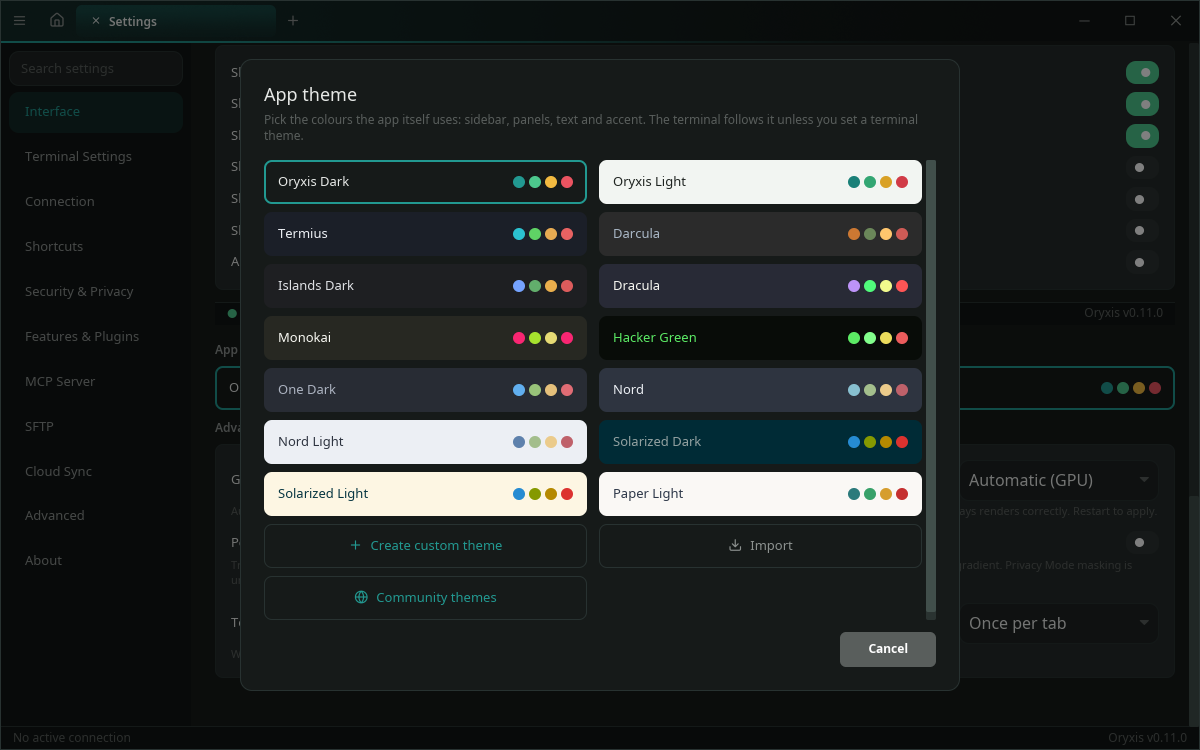1200x750 pixels.
Task: Go to the home icon
Action: click(57, 20)
